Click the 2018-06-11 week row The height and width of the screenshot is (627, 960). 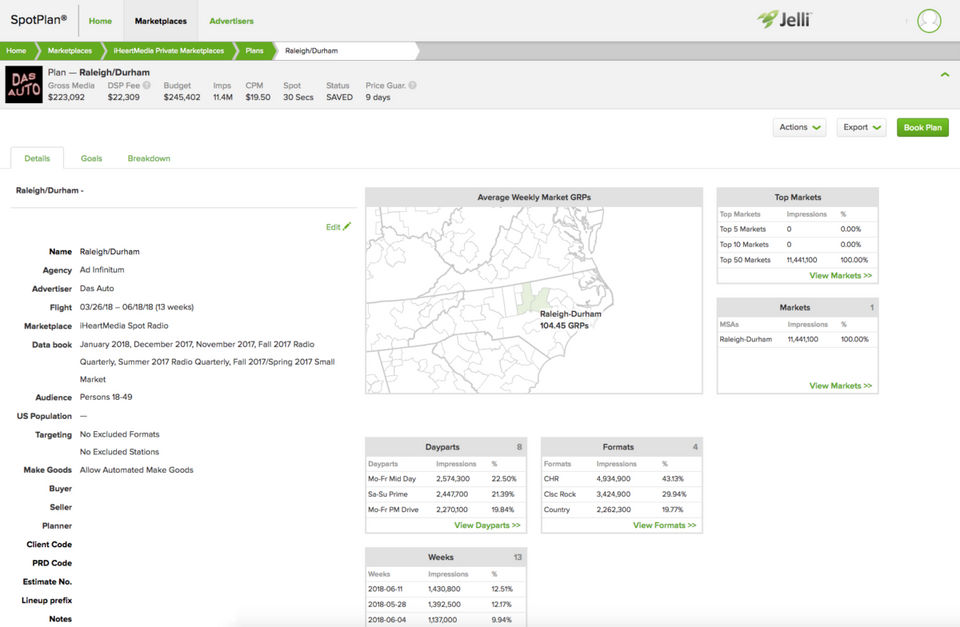[x=446, y=589]
